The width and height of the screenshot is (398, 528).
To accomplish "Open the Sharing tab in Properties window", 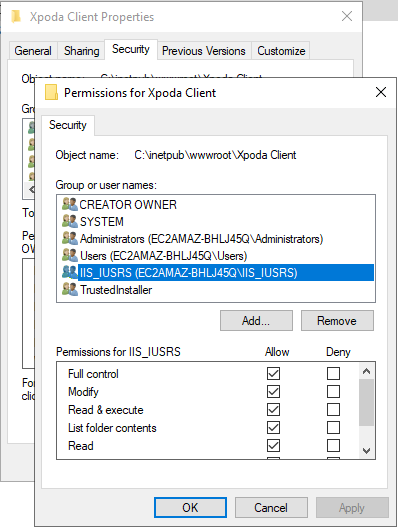I will 81,51.
